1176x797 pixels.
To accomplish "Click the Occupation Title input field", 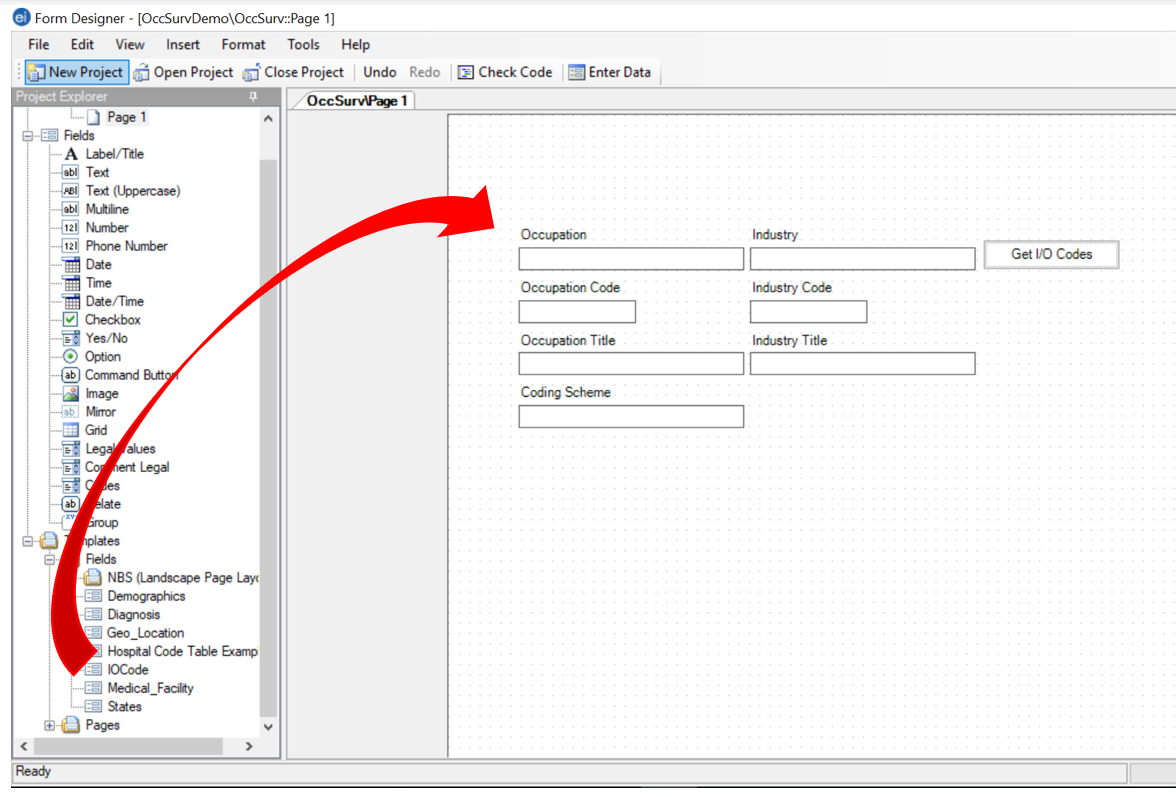I will point(631,364).
